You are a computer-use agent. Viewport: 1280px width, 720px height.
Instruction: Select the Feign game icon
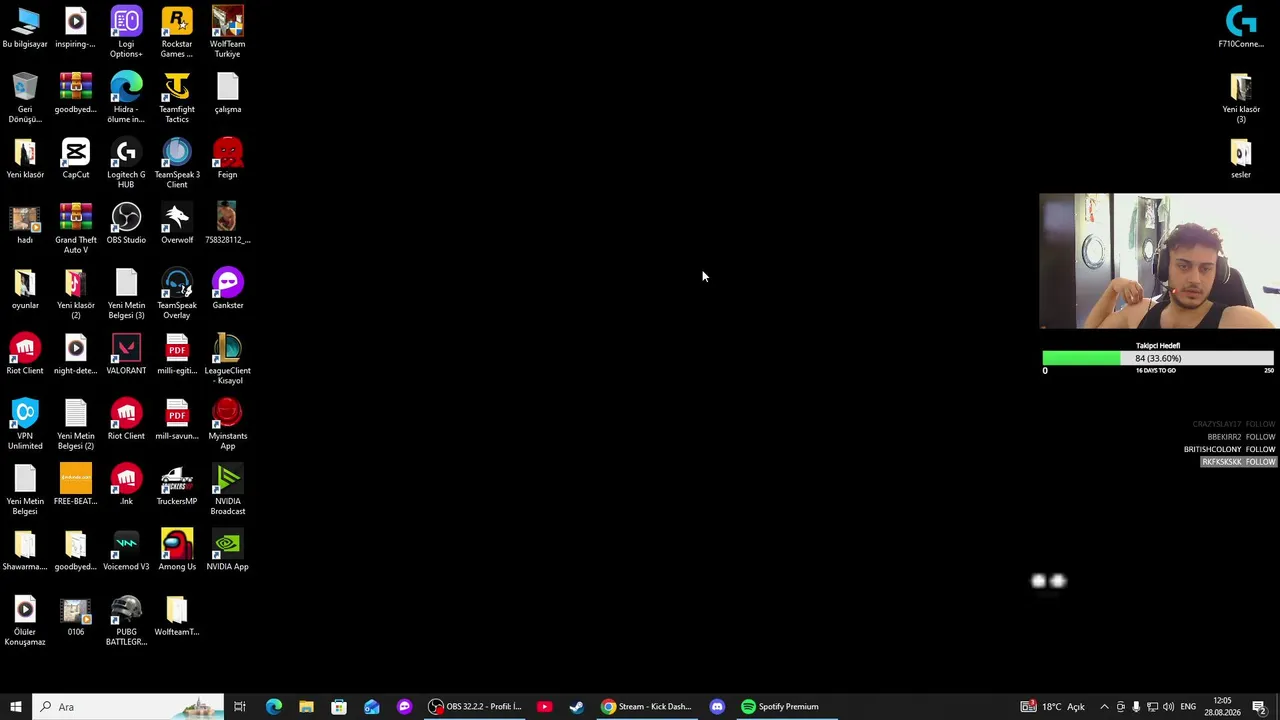click(228, 159)
